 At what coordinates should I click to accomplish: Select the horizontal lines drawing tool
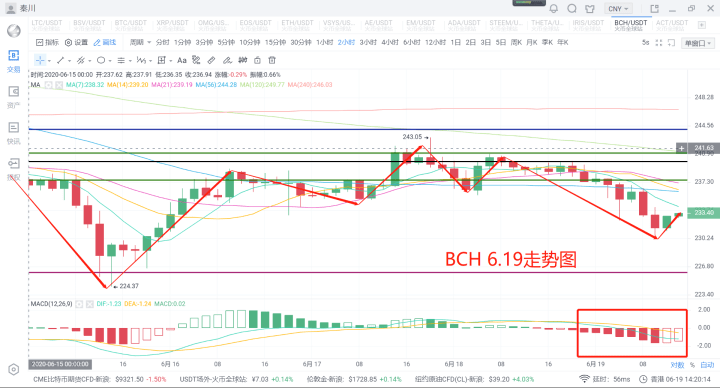coord(121,60)
